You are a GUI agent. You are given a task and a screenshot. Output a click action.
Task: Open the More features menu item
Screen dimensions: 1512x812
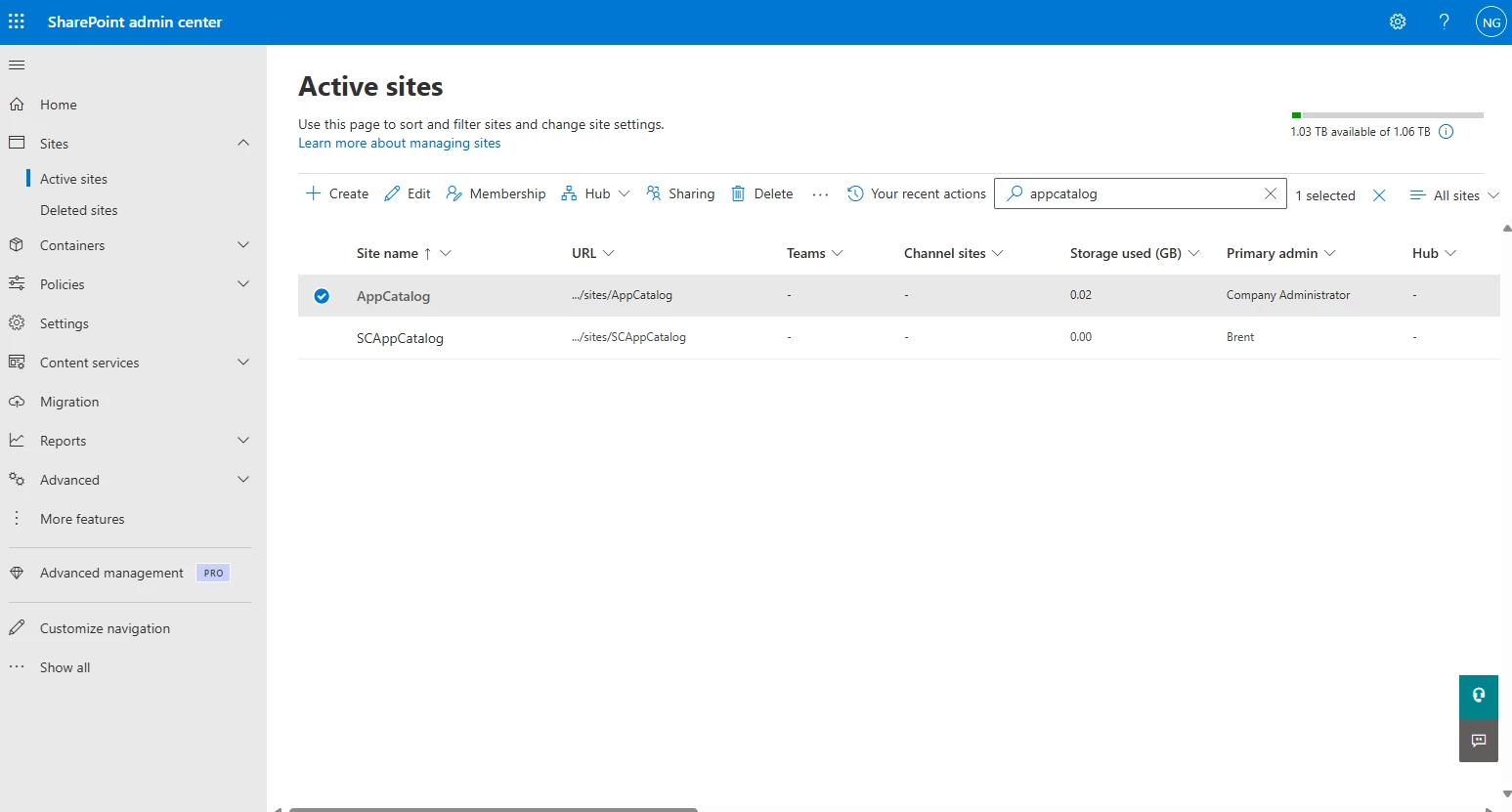[82, 518]
